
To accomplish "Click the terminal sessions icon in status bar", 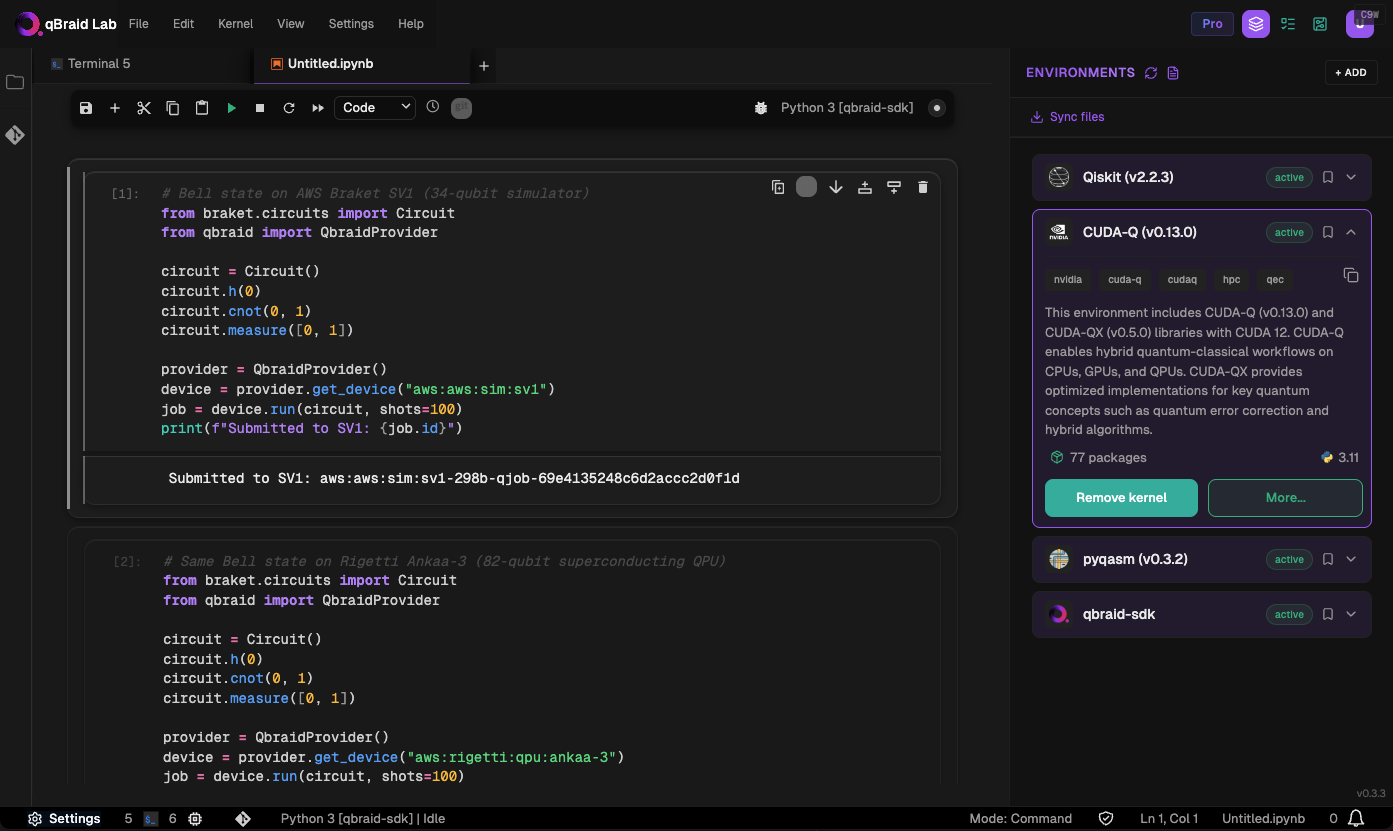I will [x=151, y=819].
